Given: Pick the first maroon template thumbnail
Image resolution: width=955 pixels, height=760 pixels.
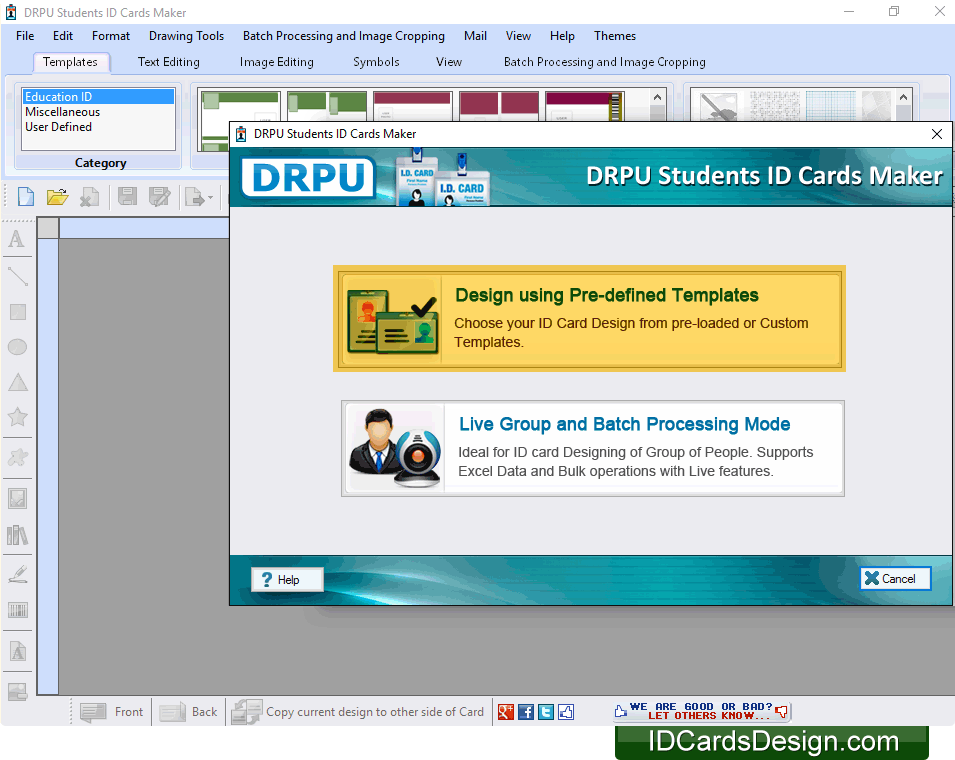Looking at the screenshot, I should click(413, 106).
